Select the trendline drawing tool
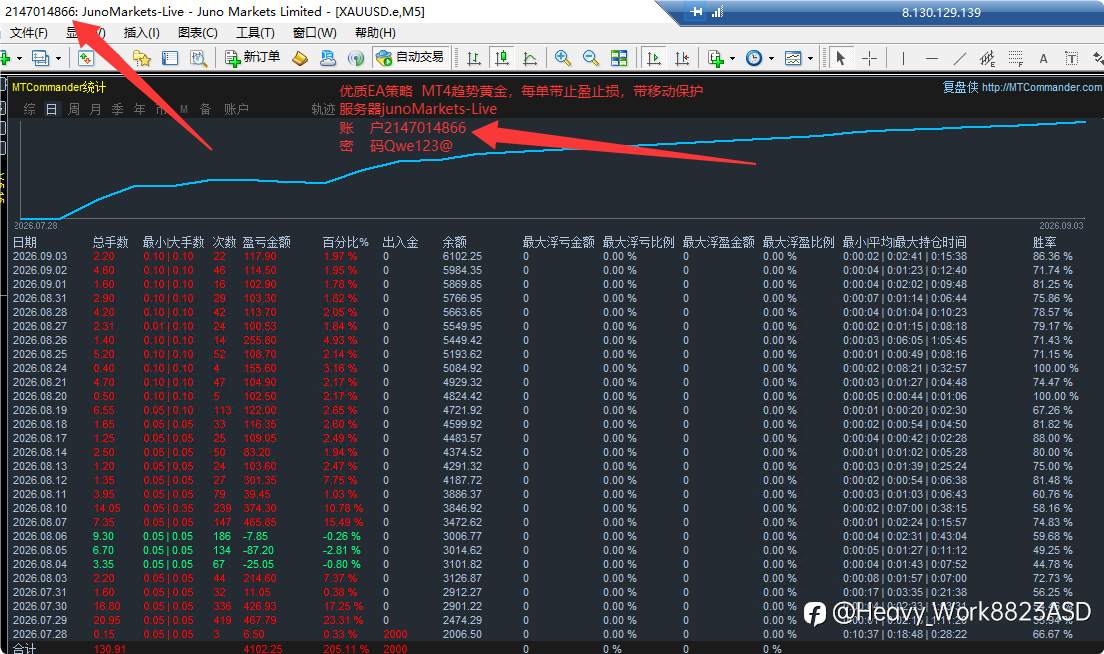This screenshot has width=1104, height=654. (x=960, y=58)
